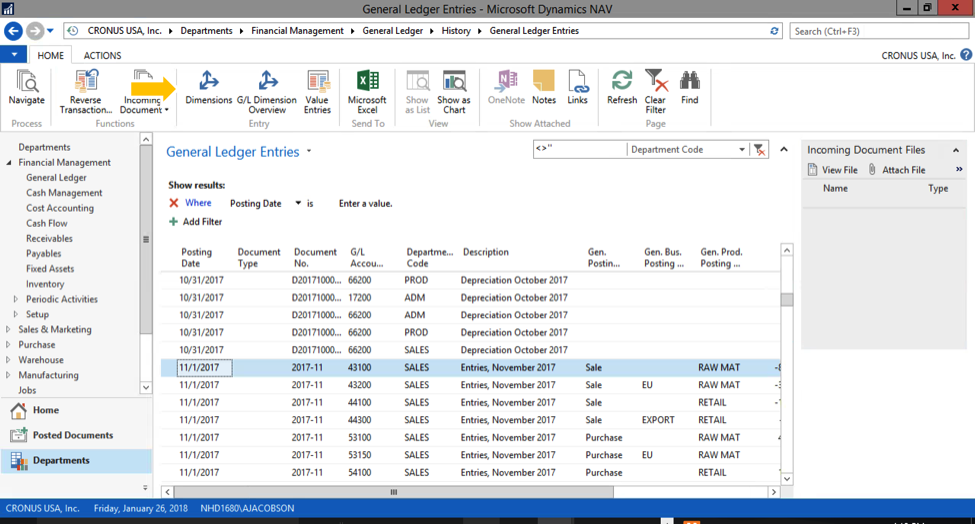Click Show as List view
Screen dimensions: 975x525
click(417, 92)
